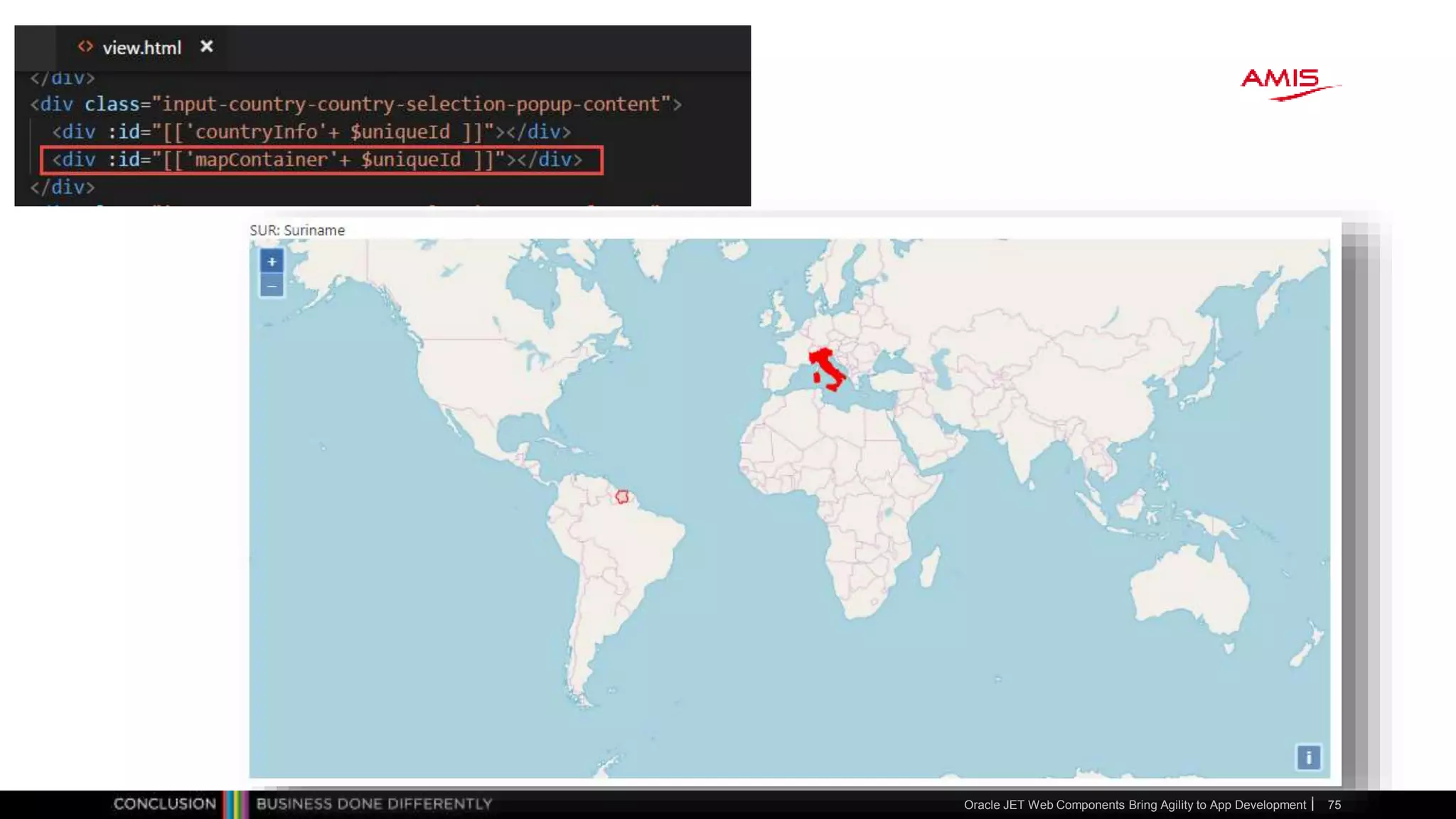Click the closing </div> tag below mapContainer line
The image size is (1456, 819).
(63, 187)
